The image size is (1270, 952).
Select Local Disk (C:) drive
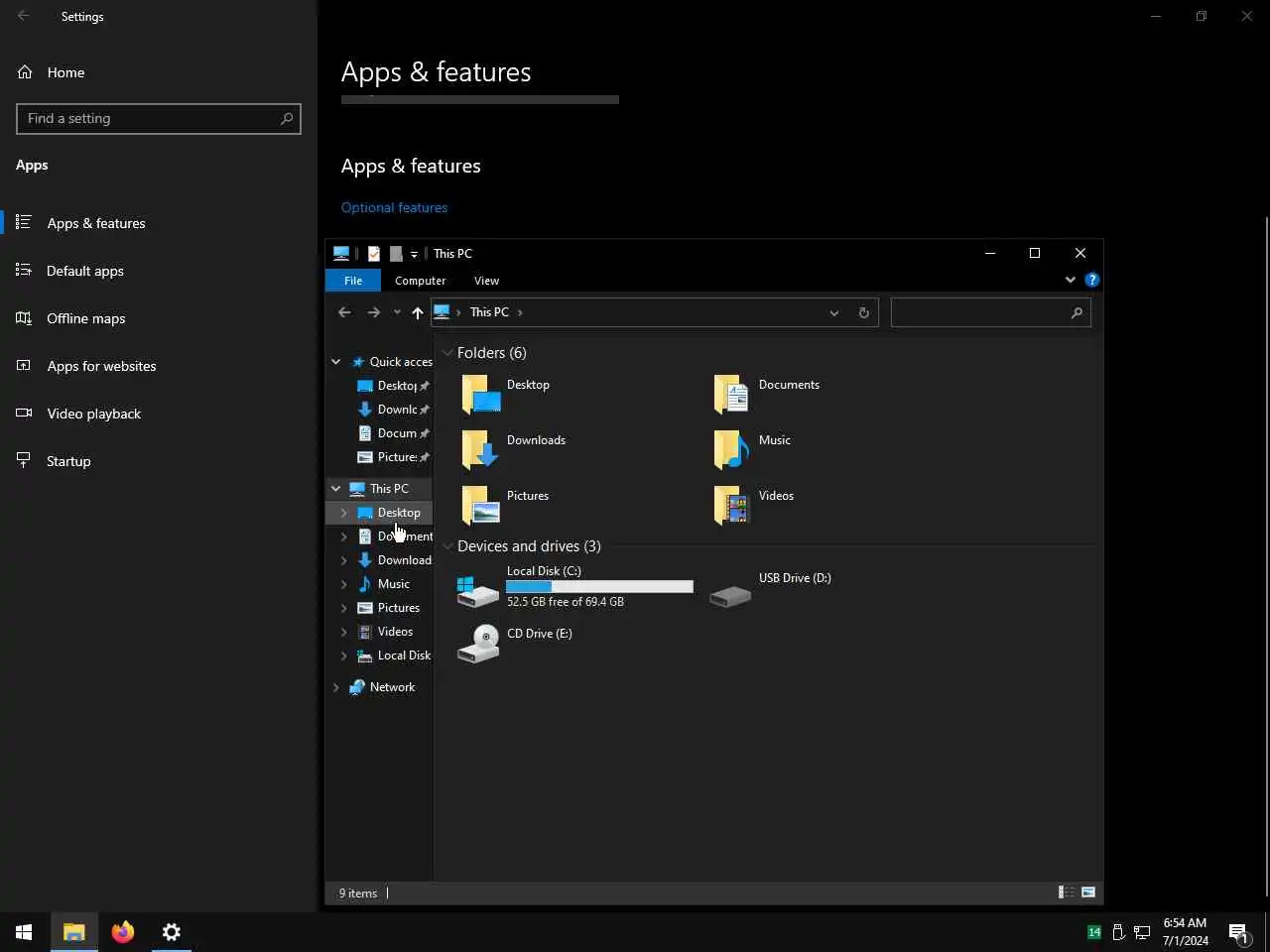tap(574, 586)
